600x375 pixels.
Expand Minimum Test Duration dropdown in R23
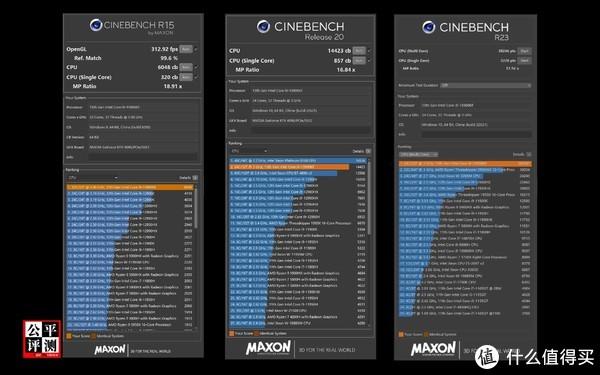pos(486,85)
